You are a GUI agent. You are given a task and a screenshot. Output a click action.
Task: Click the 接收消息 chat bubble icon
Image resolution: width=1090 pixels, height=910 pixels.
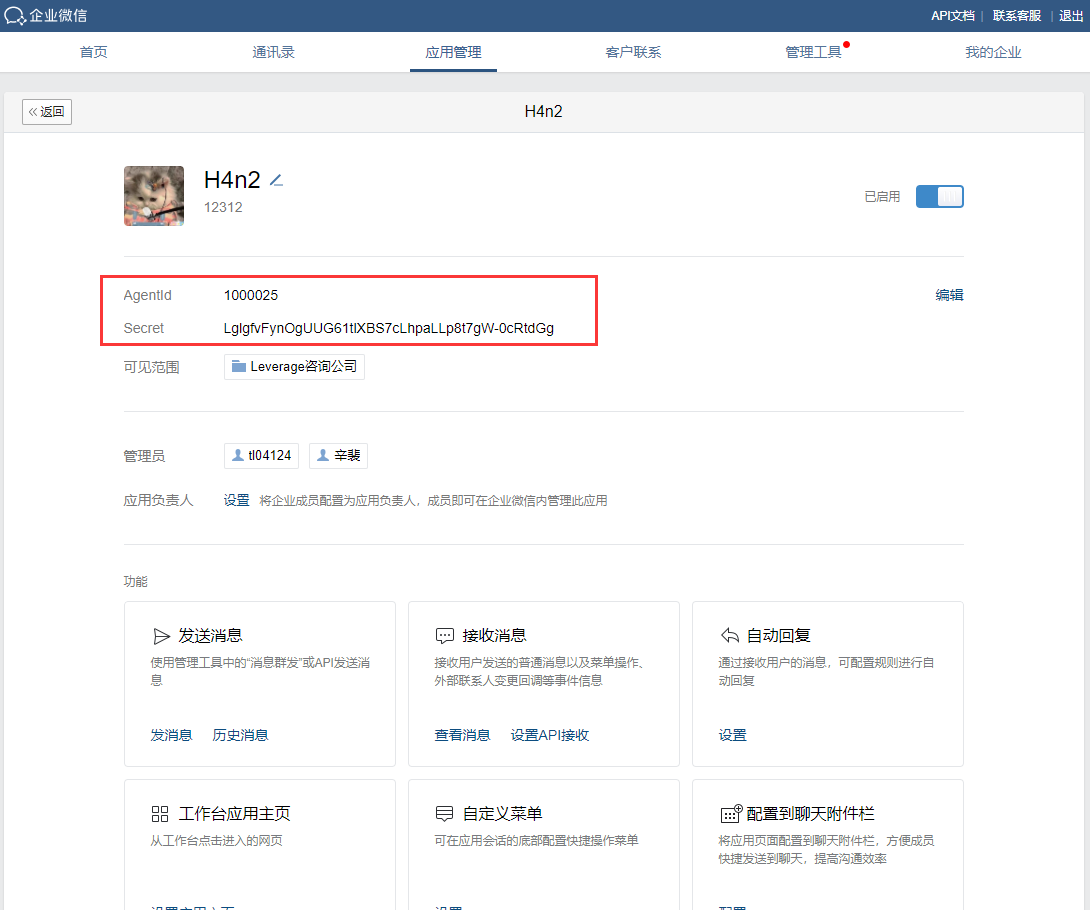445,636
